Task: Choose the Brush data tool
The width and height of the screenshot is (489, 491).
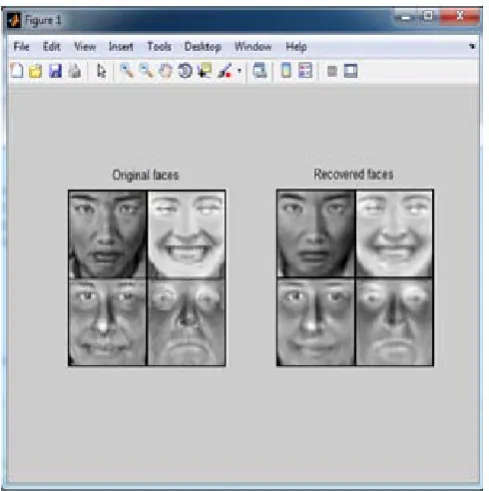Action: coord(225,71)
